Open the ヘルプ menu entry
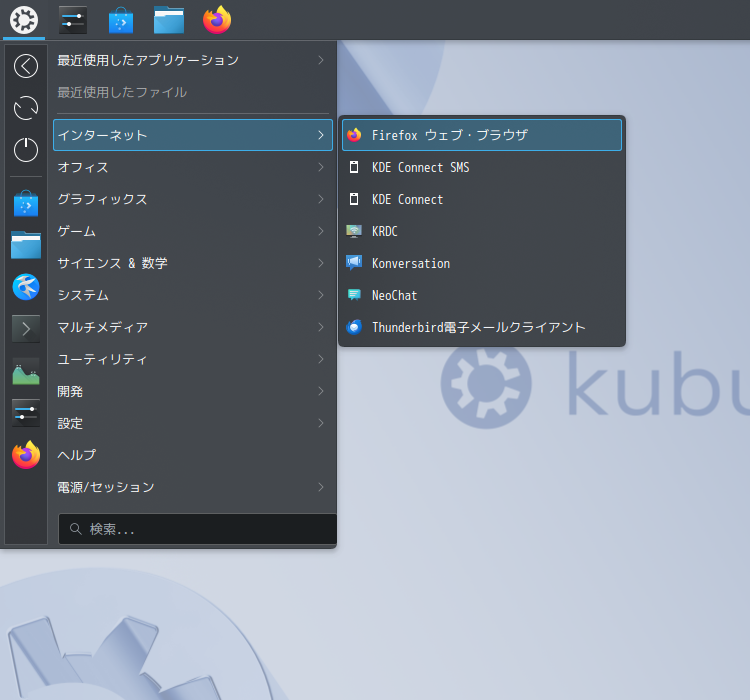This screenshot has width=750, height=700. pos(193,455)
